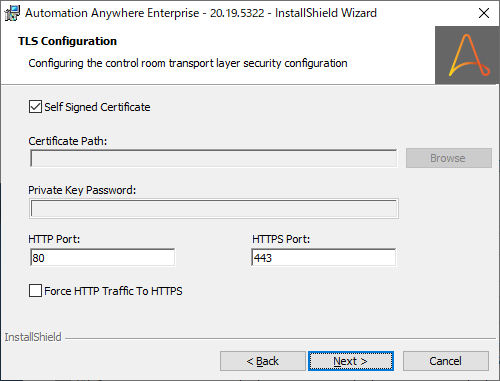Click the InstallShield footer label

[33, 337]
